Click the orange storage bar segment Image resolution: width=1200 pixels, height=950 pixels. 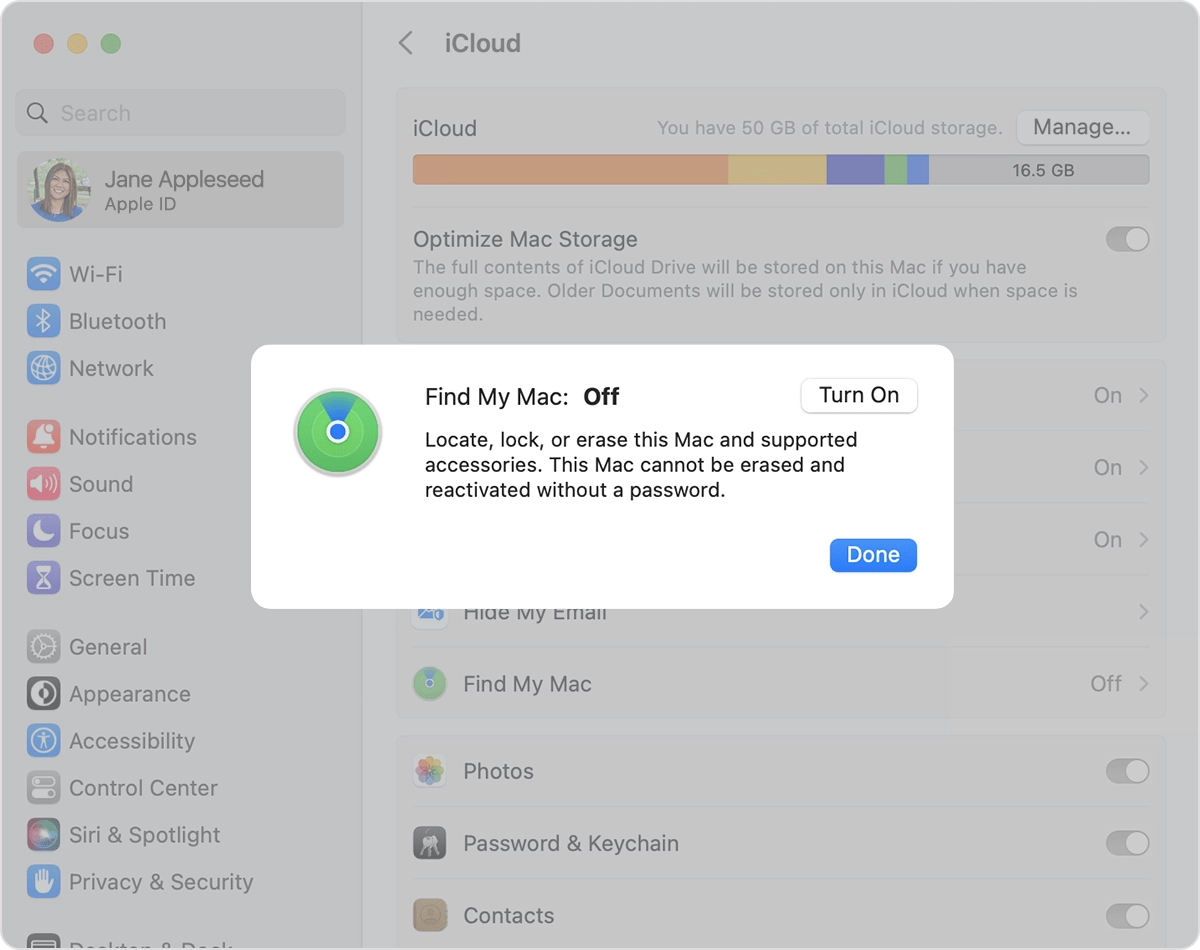click(x=570, y=170)
